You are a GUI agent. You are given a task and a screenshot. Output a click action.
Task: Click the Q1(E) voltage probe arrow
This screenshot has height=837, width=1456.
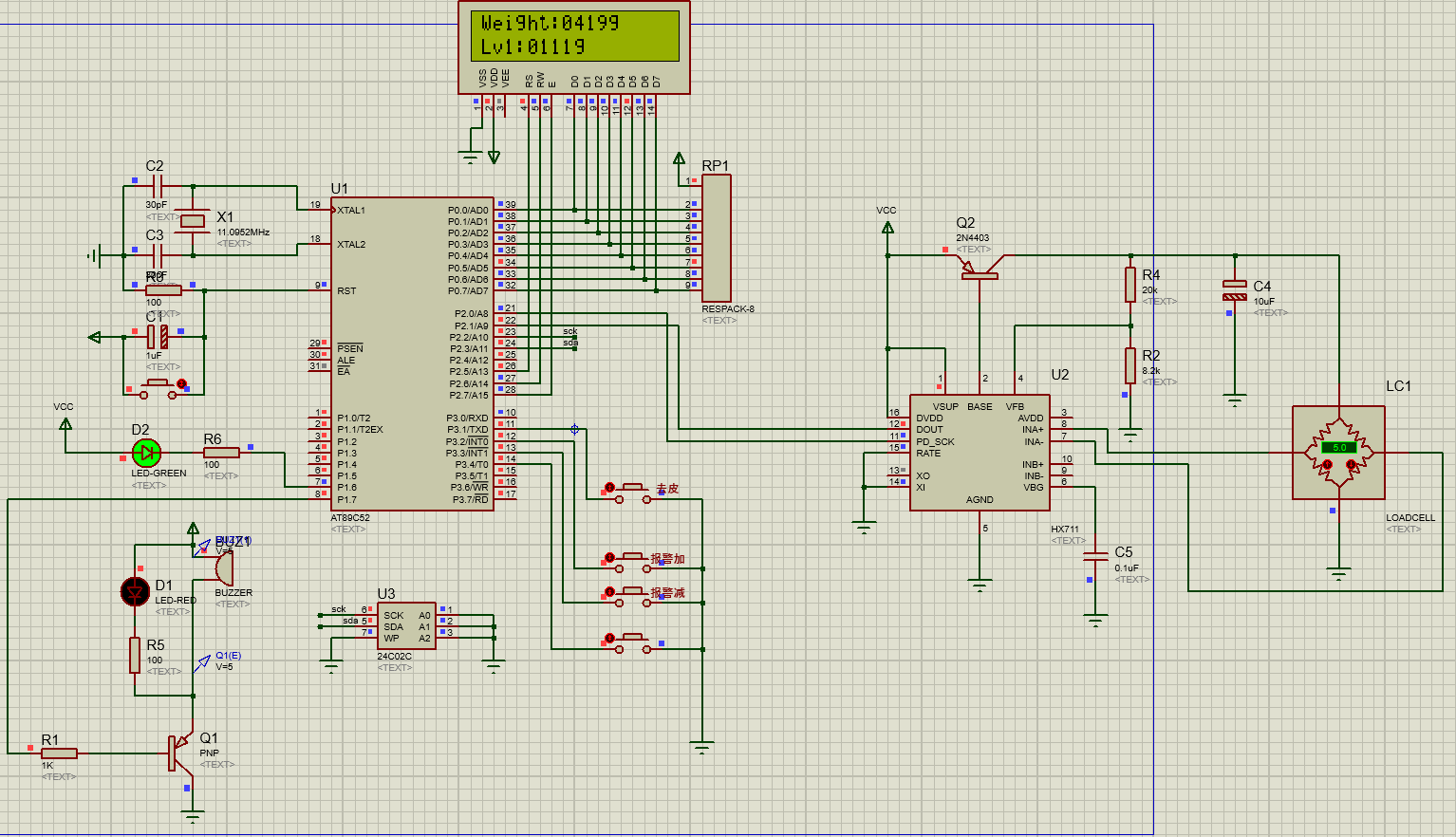202,663
